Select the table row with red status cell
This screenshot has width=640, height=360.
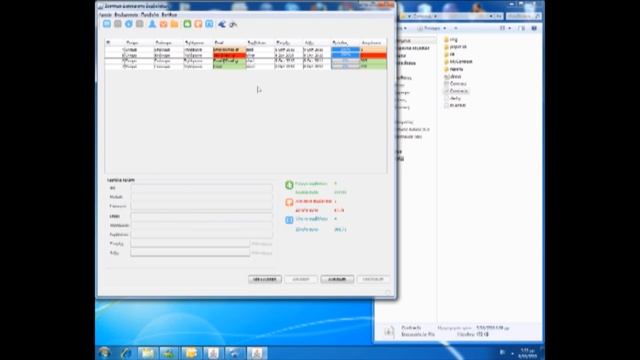(246, 55)
